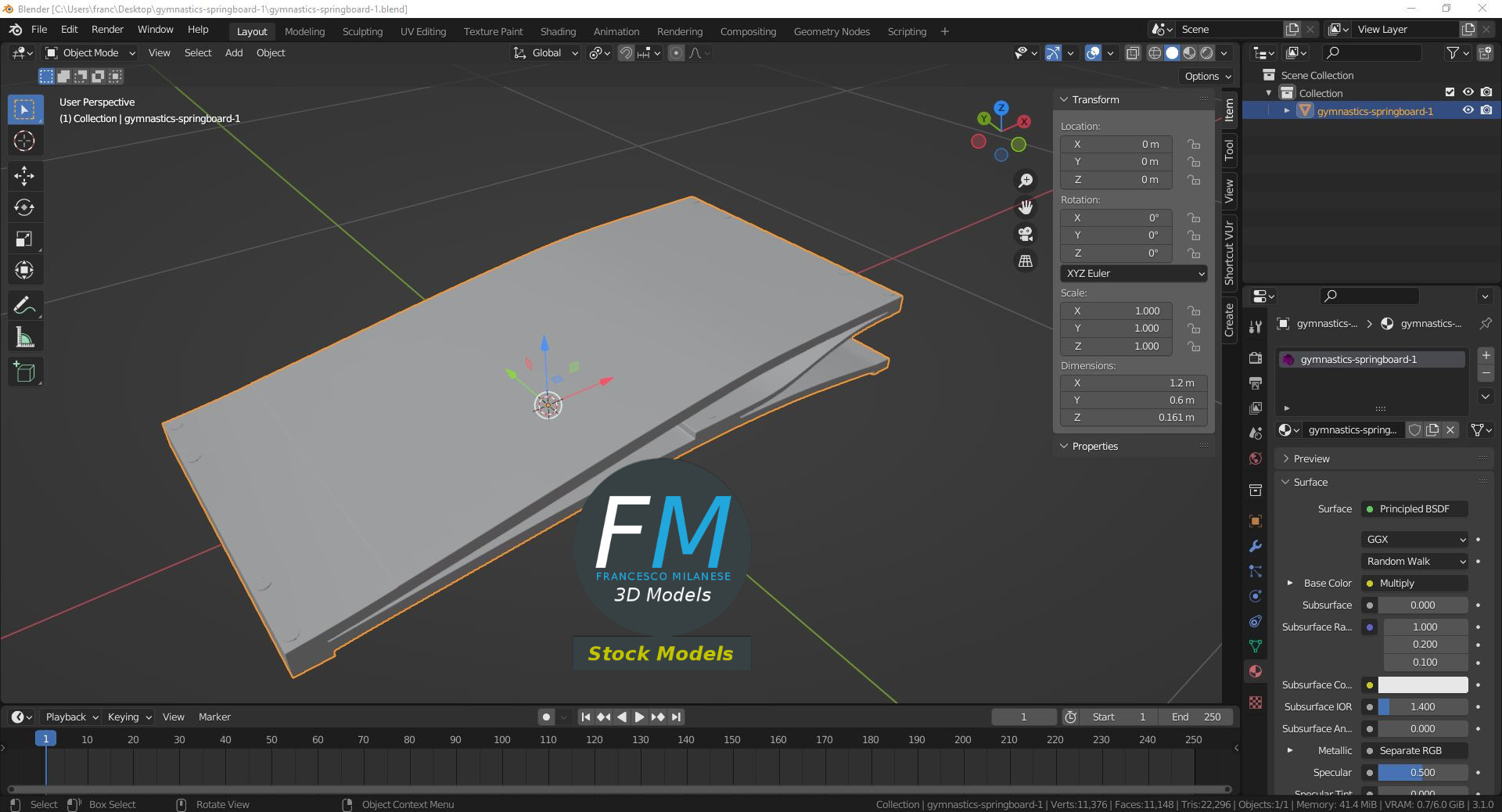
Task: Select the Rotate tool
Action: 25,207
